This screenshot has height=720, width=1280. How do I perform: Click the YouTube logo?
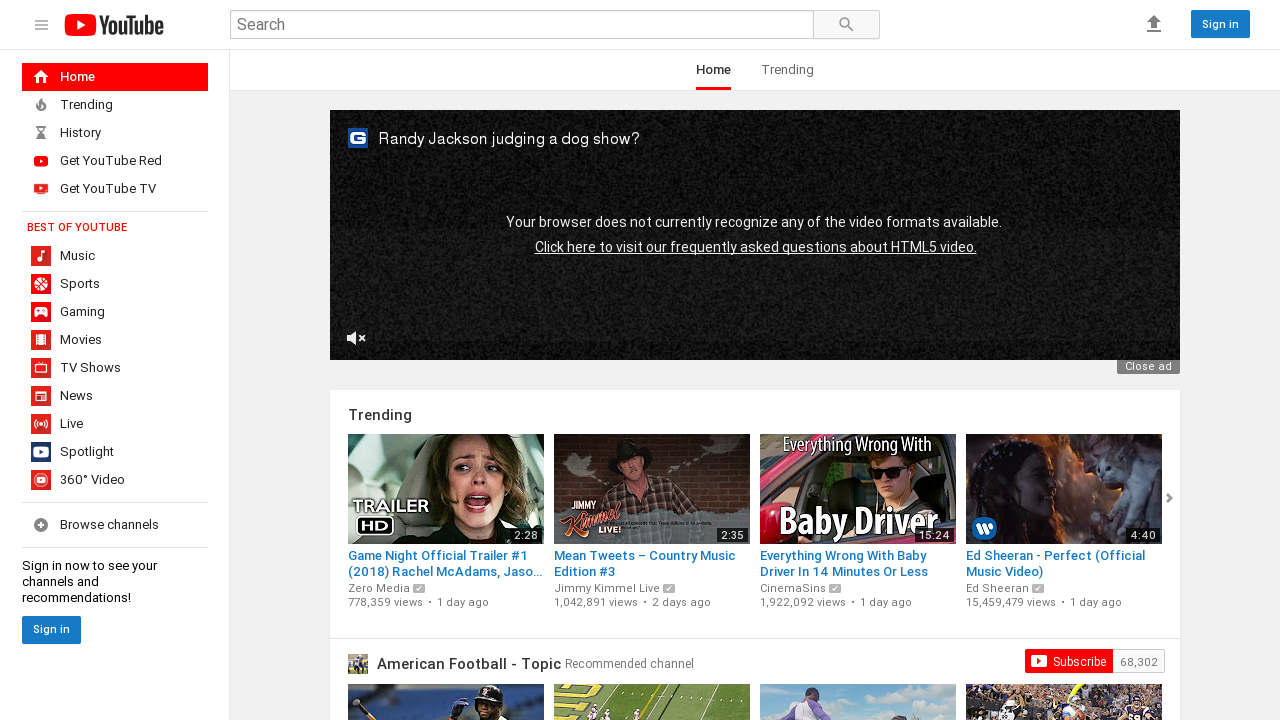point(114,25)
